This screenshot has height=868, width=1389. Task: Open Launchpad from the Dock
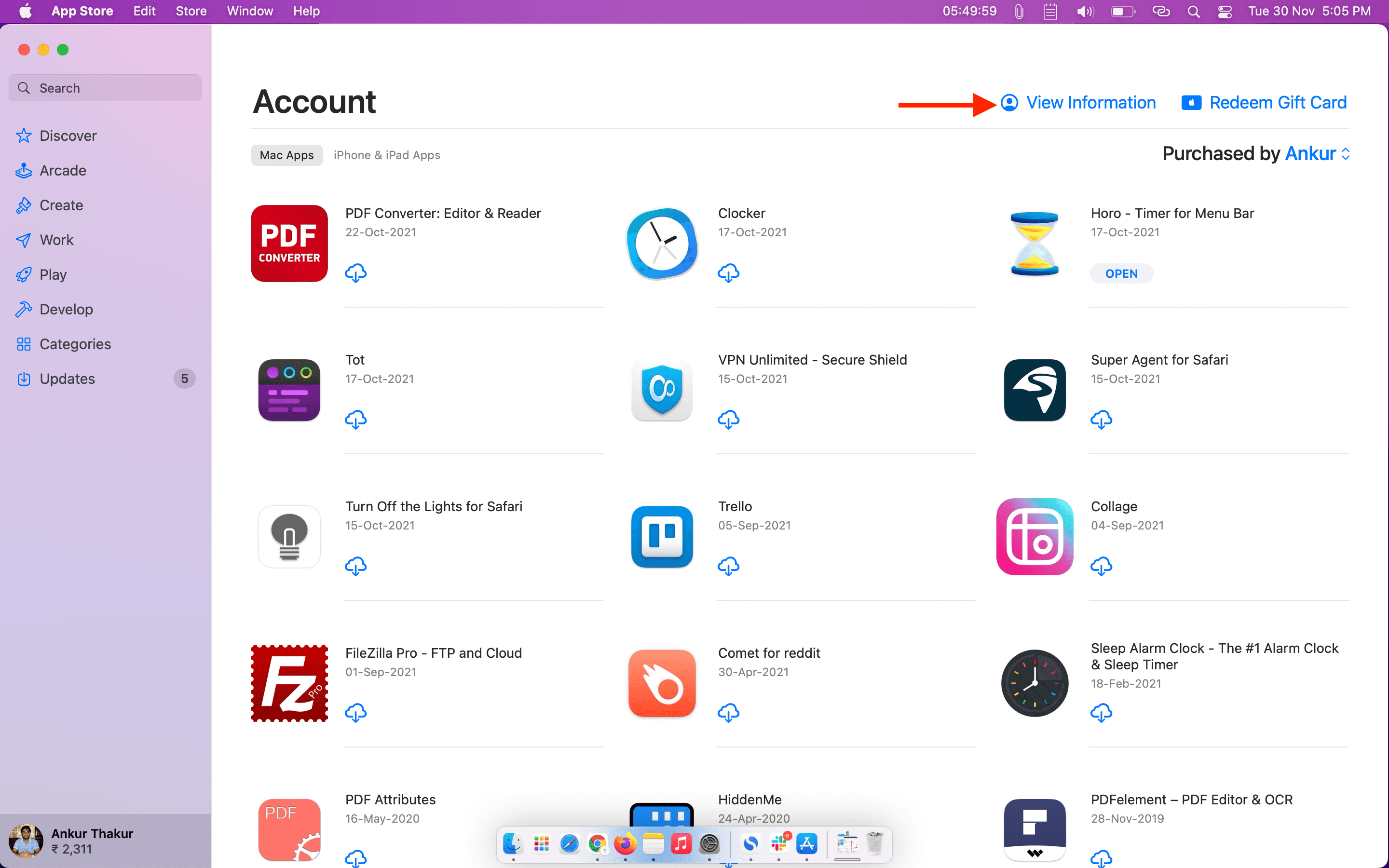click(x=541, y=844)
